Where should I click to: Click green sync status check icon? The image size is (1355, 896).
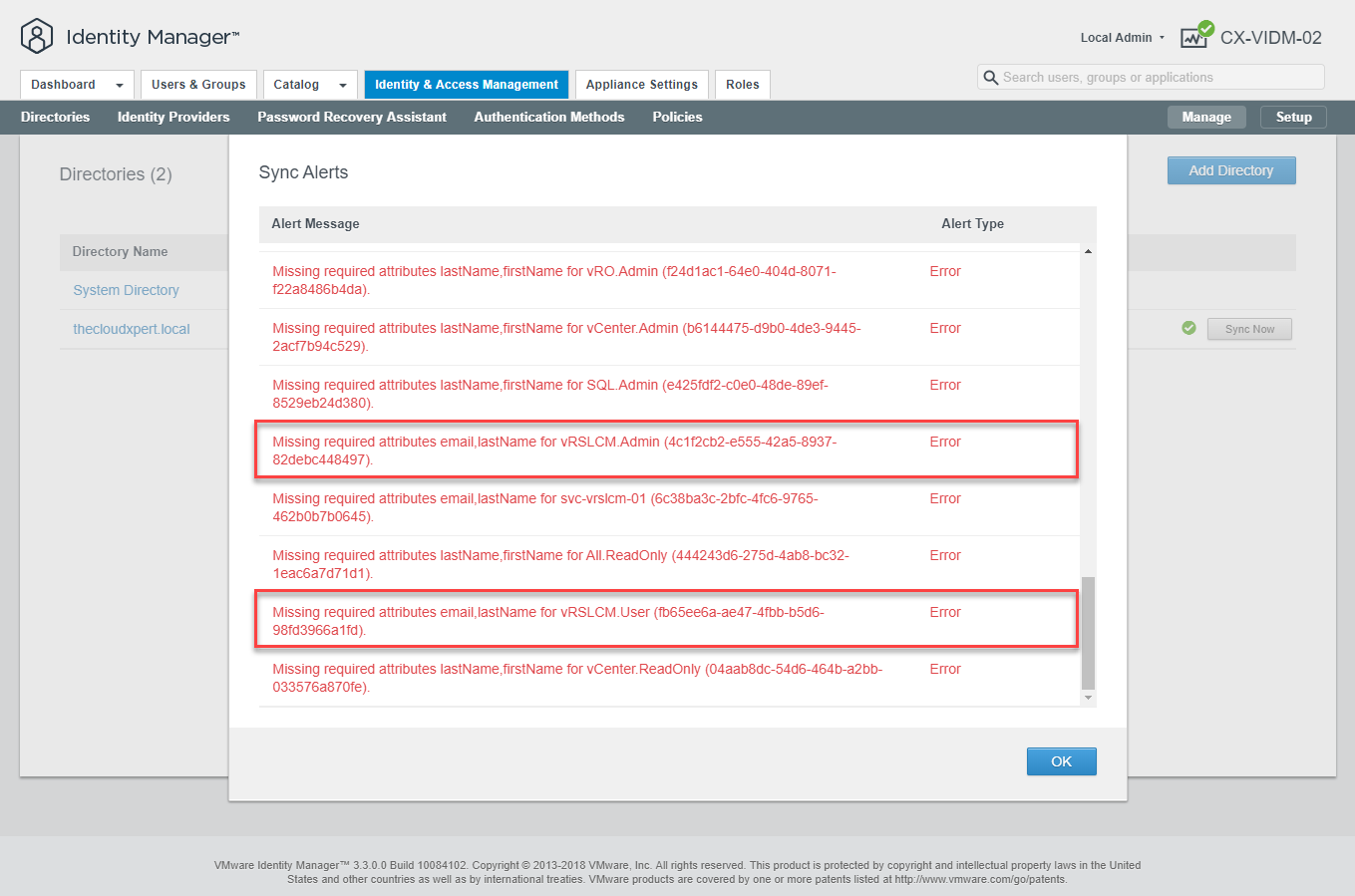tap(1188, 328)
